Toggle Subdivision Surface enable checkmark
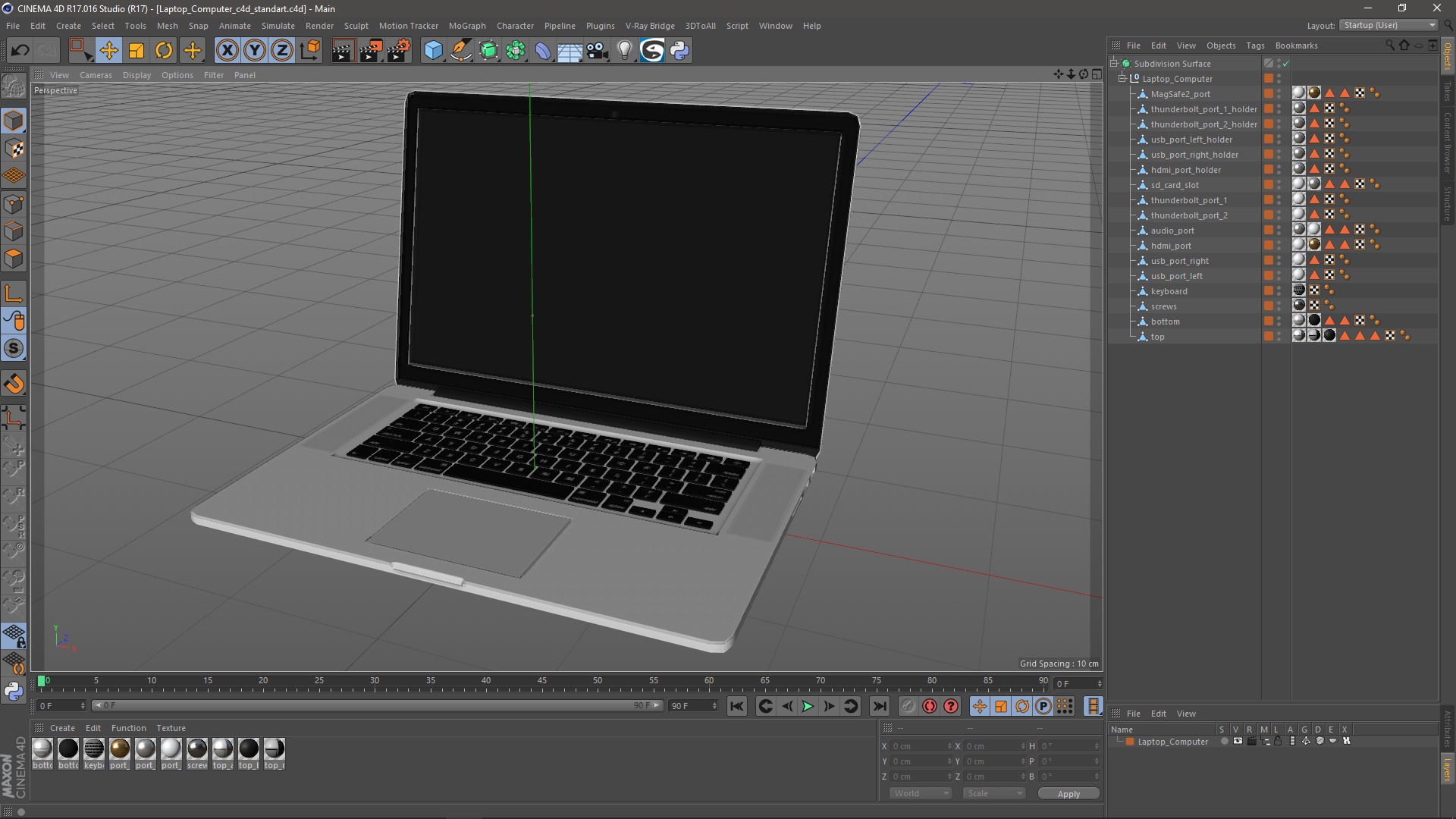 pyautogui.click(x=1286, y=64)
